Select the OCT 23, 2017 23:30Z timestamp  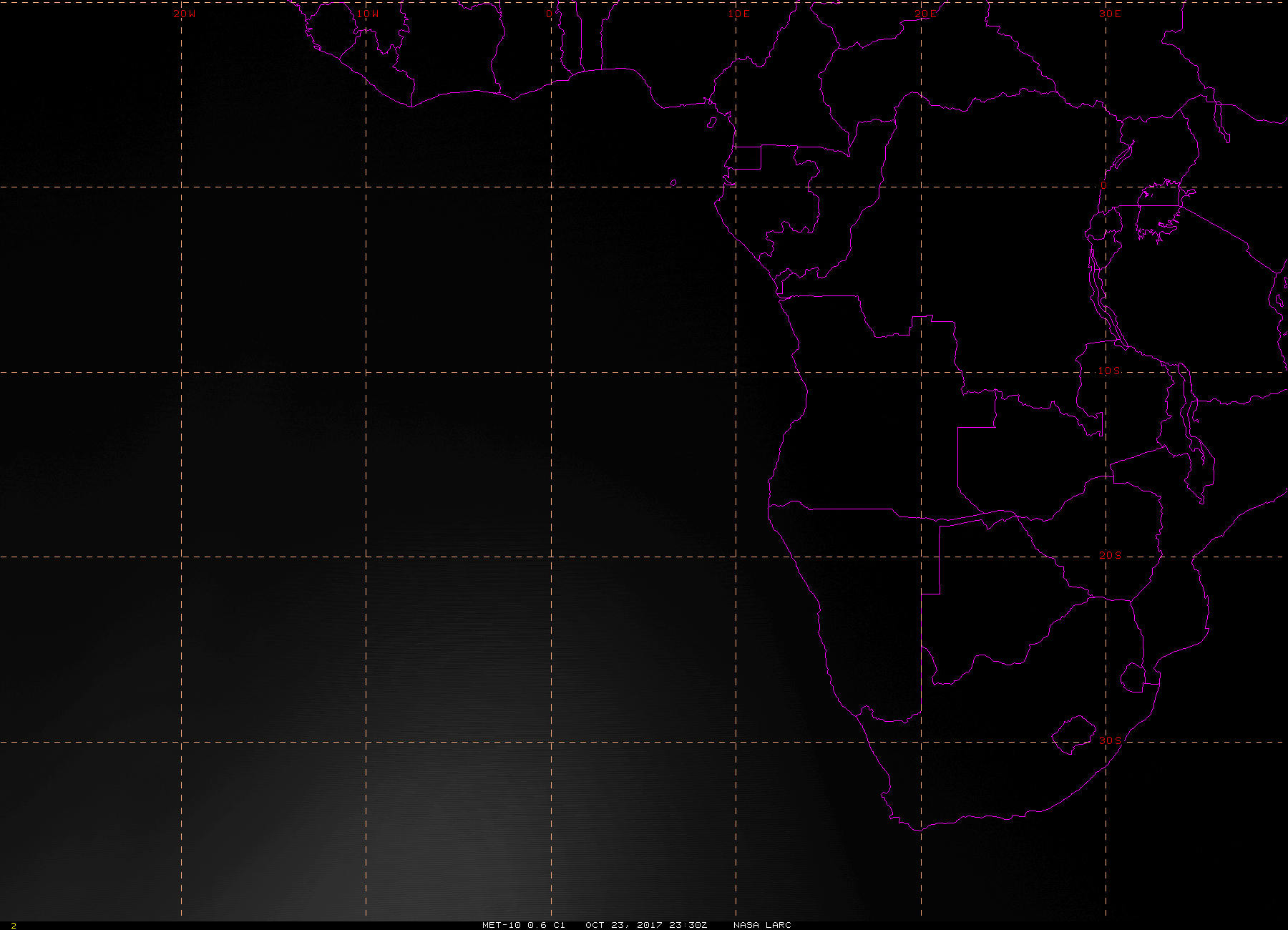pyautogui.click(x=646, y=925)
